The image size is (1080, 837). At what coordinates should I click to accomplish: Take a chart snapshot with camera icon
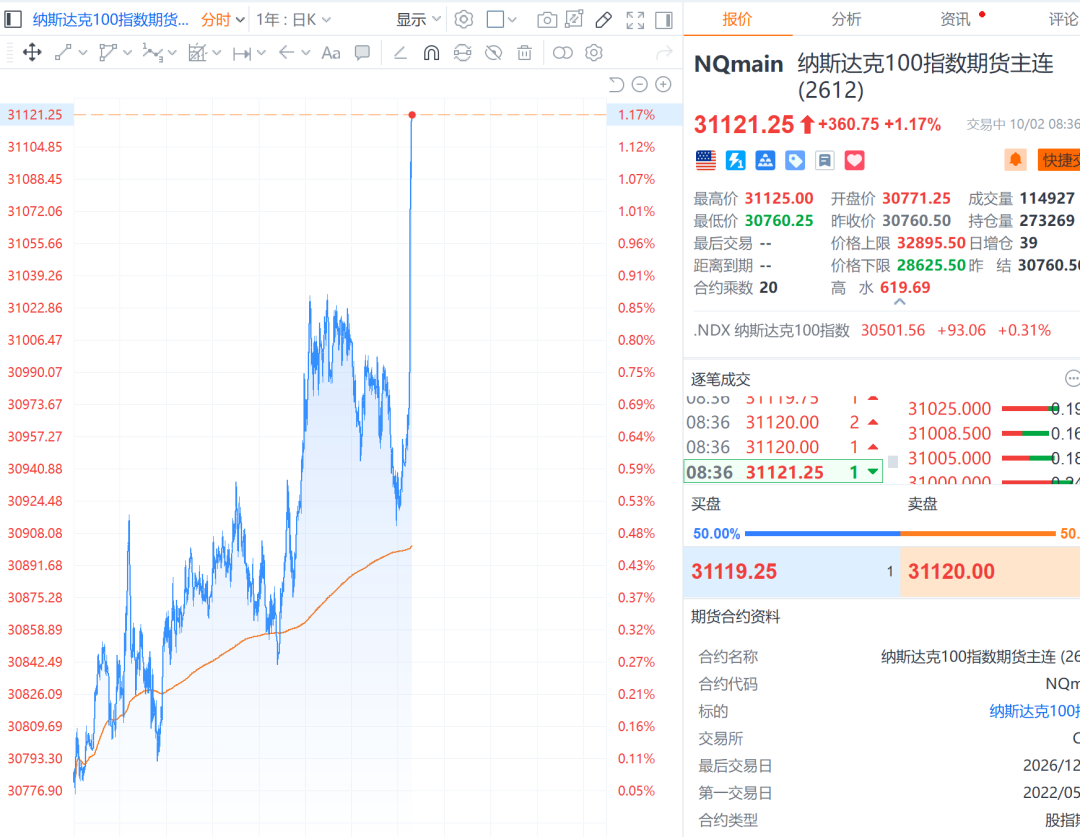547,20
